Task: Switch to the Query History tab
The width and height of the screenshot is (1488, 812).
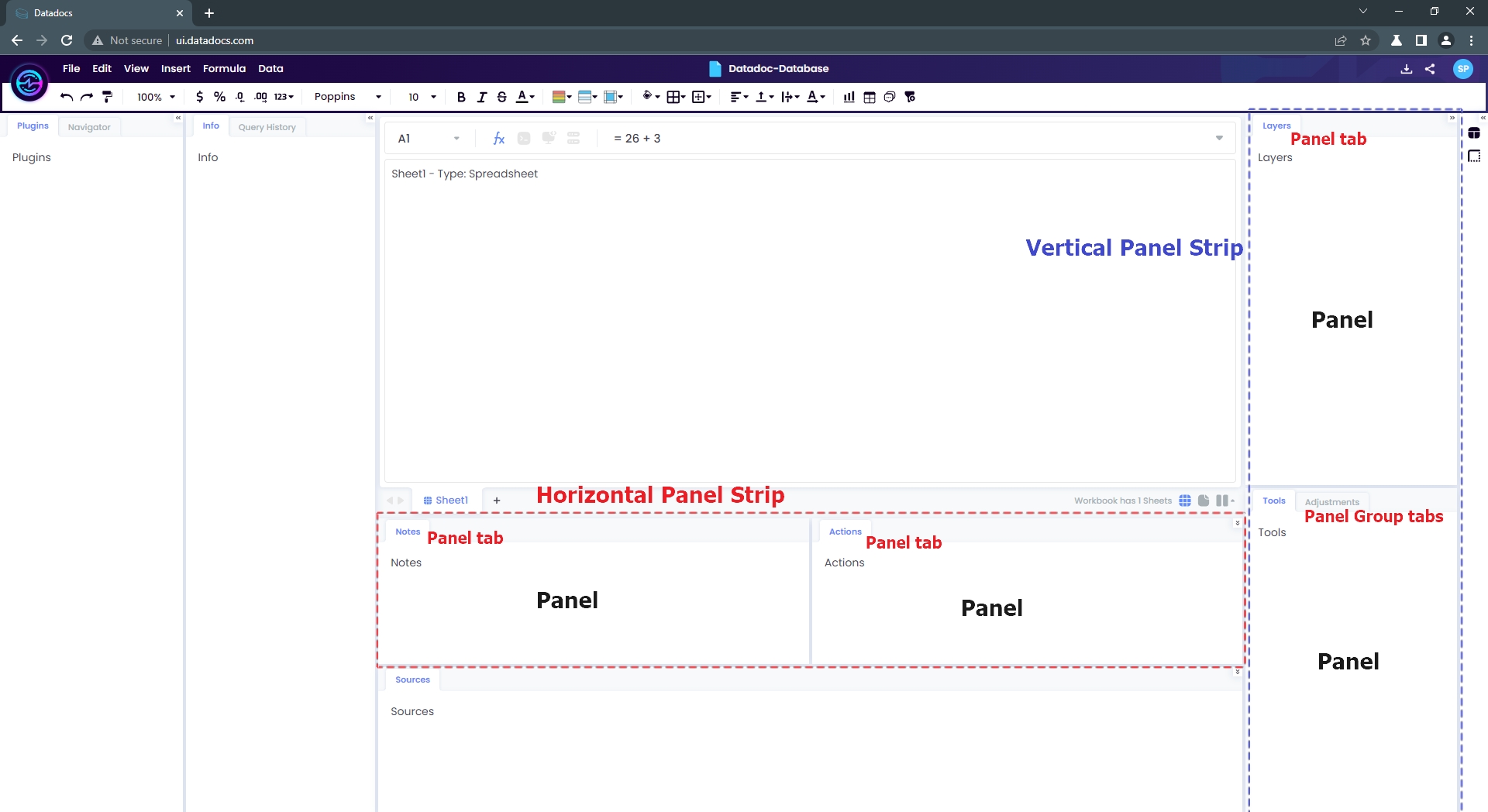Action: (267, 127)
